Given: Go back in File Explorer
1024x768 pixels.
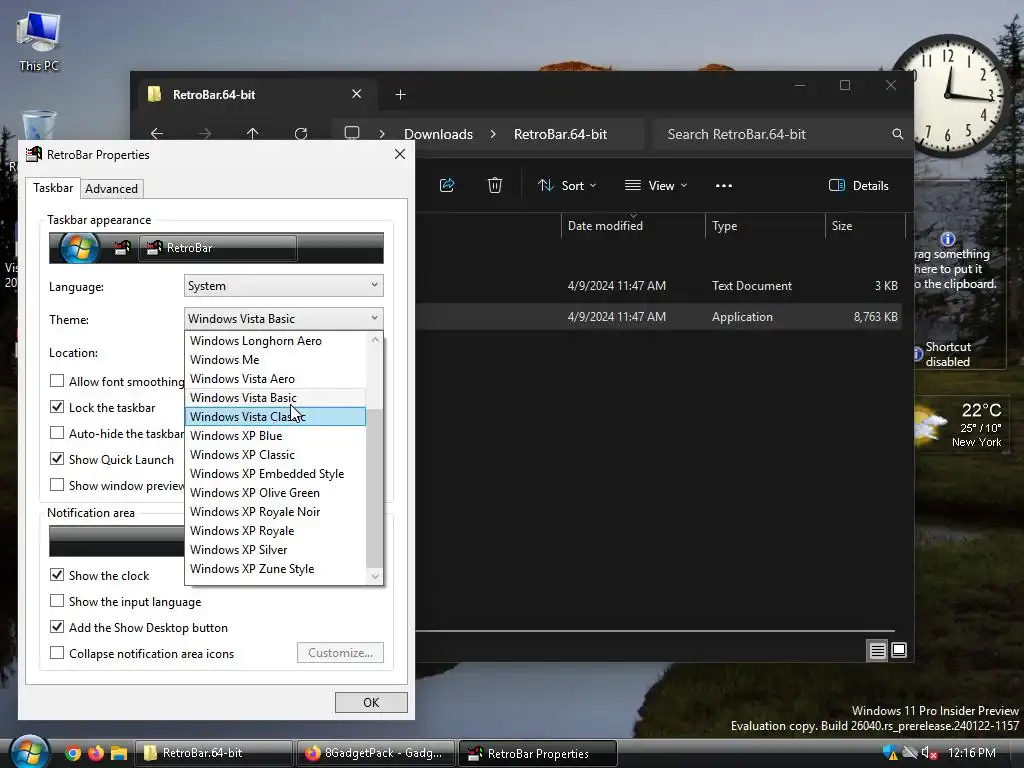Looking at the screenshot, I should pyautogui.click(x=157, y=134).
